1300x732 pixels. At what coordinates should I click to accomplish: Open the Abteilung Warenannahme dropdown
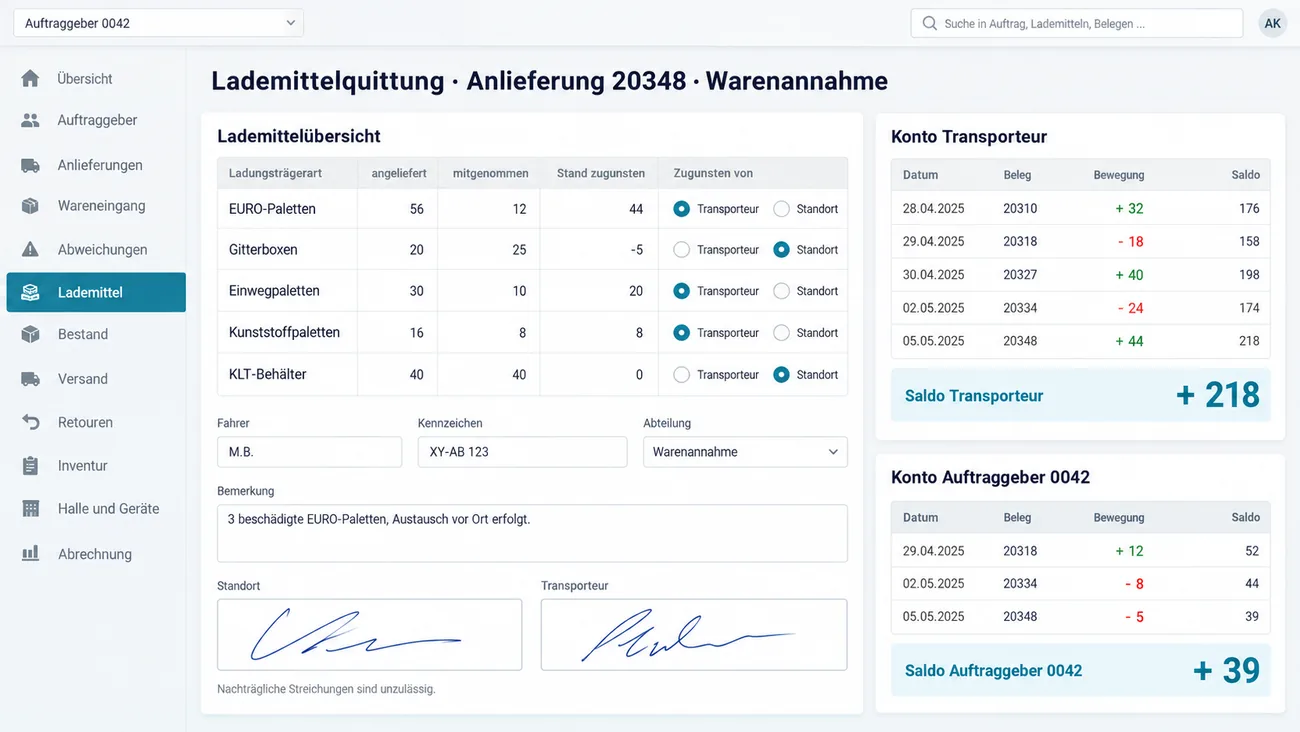point(745,452)
